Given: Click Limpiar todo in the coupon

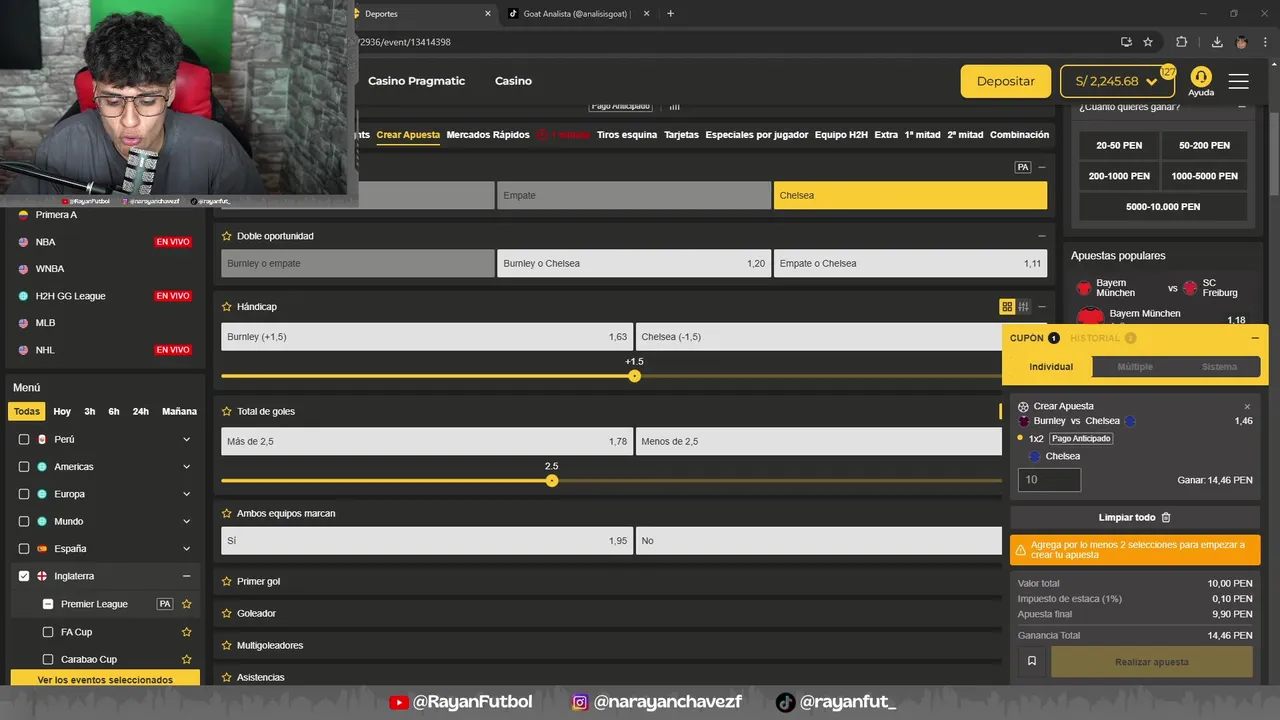Looking at the screenshot, I should (x=1135, y=518).
